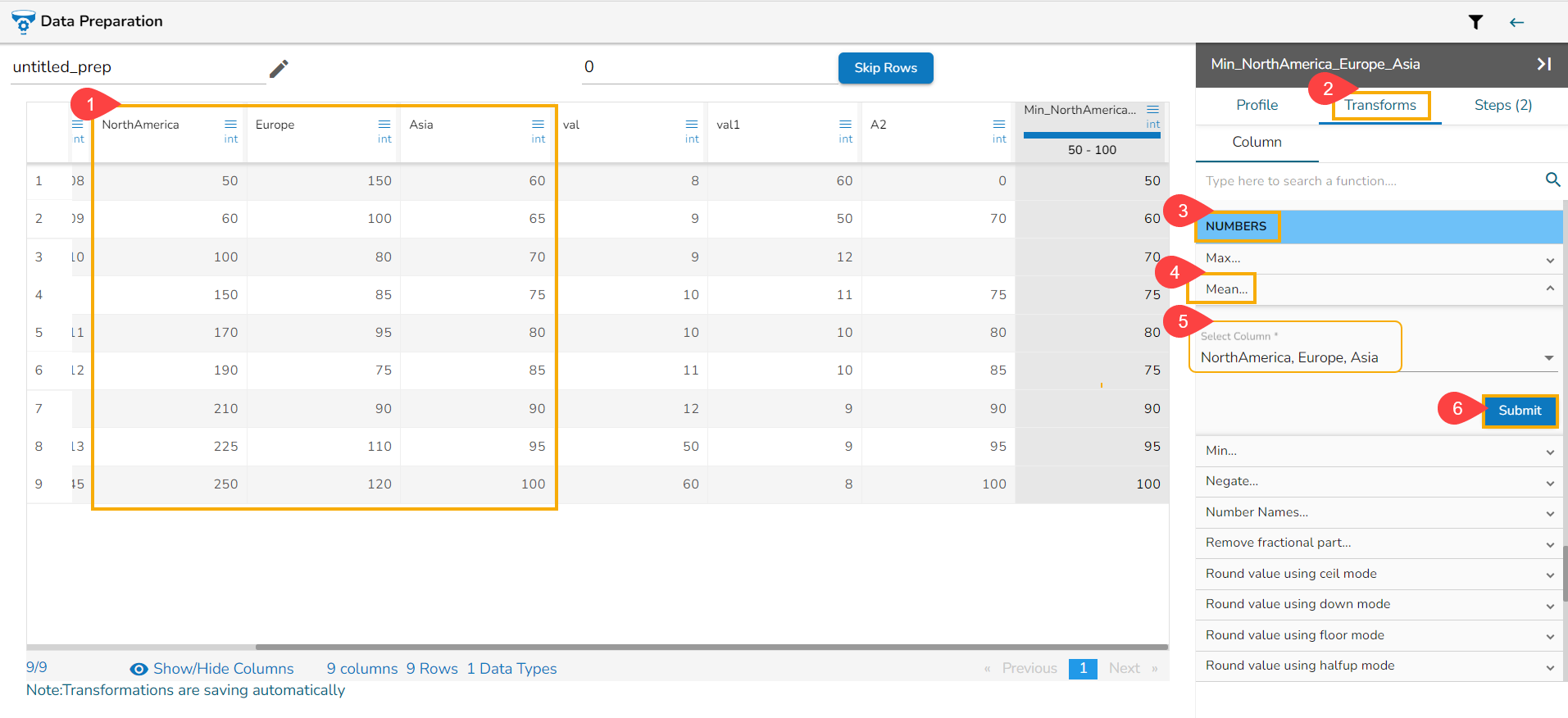1568x718 pixels.
Task: Switch to the Profile tab
Action: tap(1257, 105)
